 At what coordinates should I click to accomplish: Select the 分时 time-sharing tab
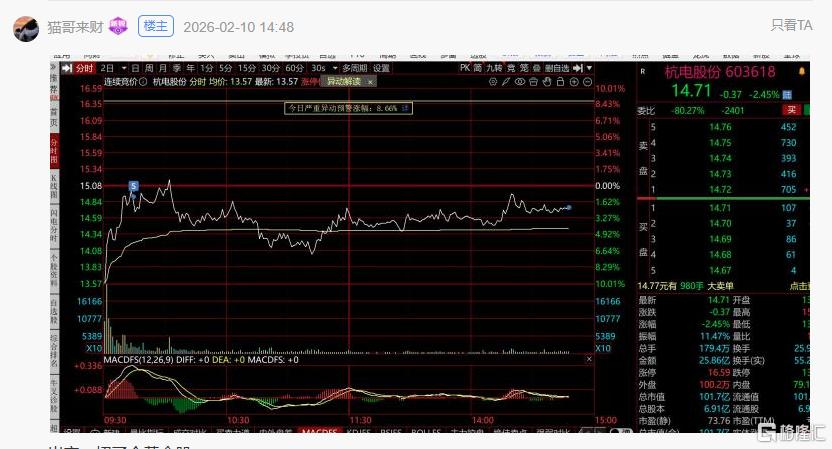point(84,68)
